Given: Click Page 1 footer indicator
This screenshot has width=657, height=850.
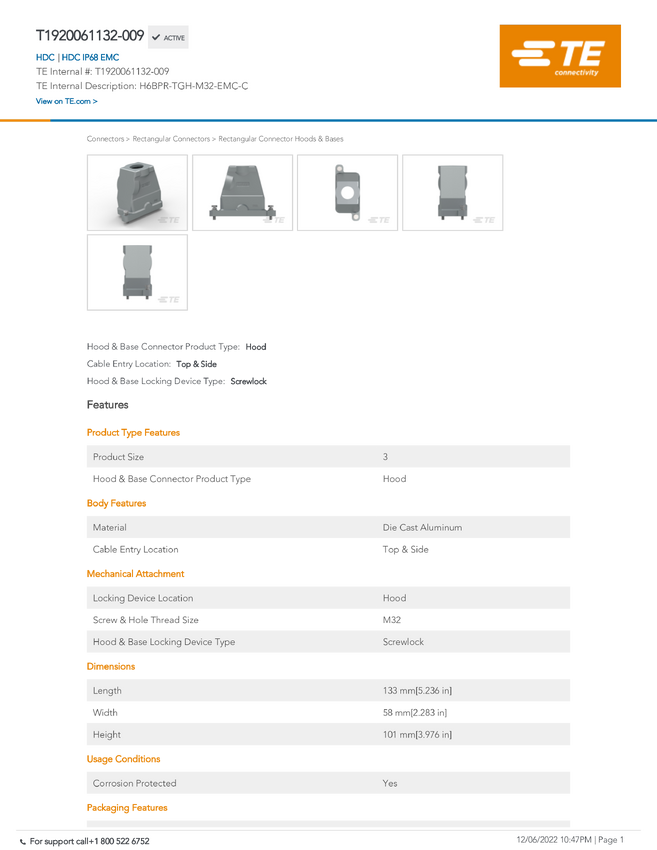Looking at the screenshot, I should [611, 840].
